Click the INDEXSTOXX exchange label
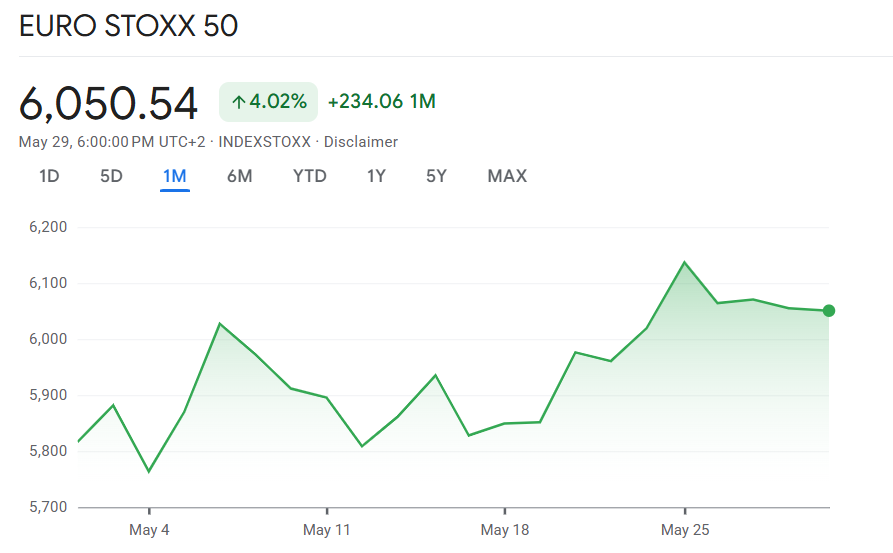The height and width of the screenshot is (553, 893). [x=264, y=142]
